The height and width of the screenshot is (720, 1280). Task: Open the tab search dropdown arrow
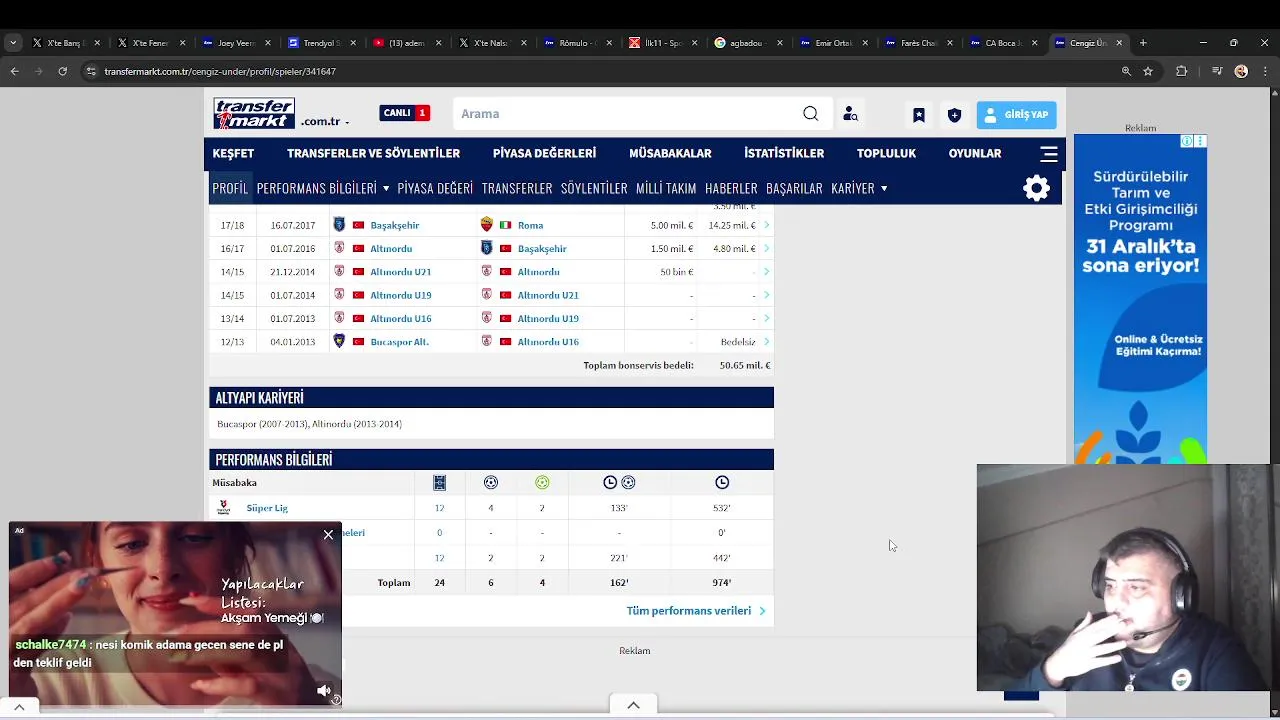pos(13,43)
